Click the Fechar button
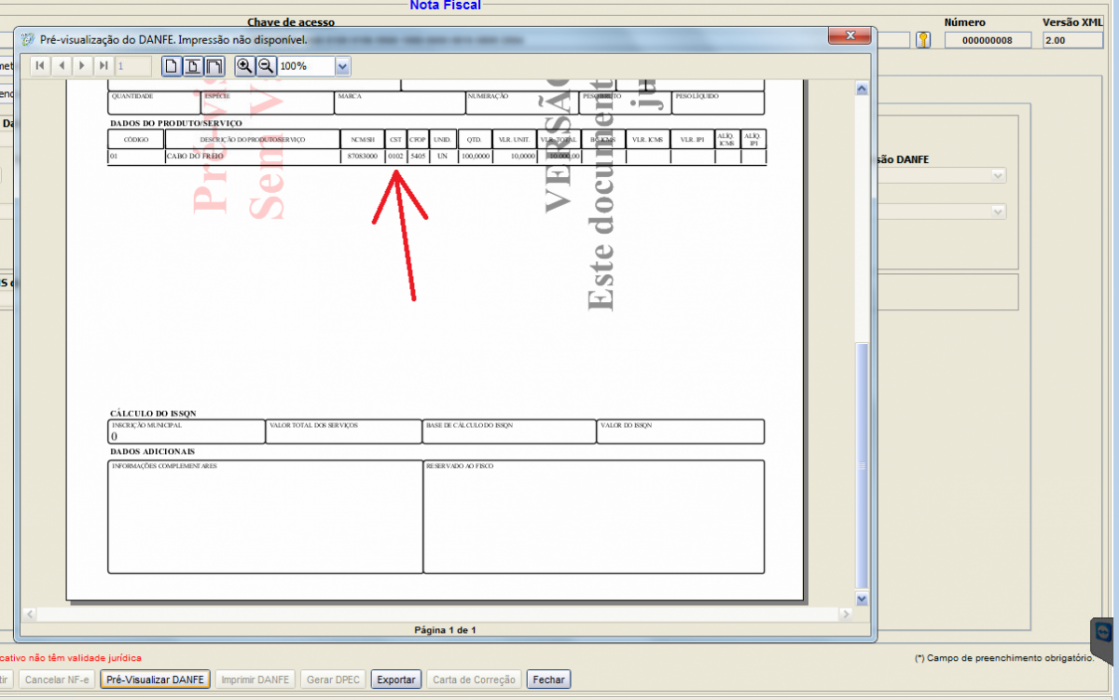Viewport: 1119px width, 700px height. coord(548,679)
